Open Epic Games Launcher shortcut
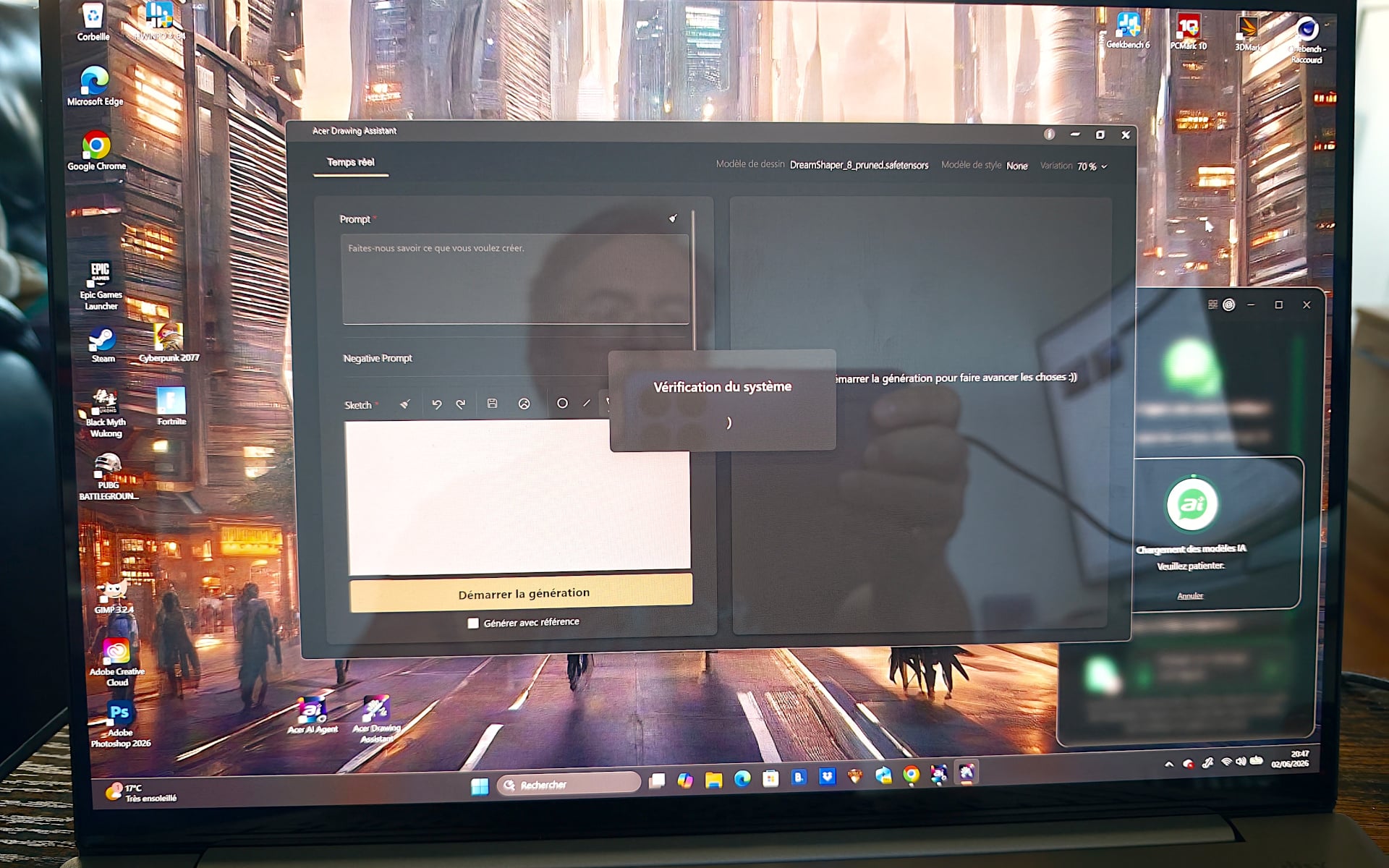Image resolution: width=1389 pixels, height=868 pixels. click(101, 286)
